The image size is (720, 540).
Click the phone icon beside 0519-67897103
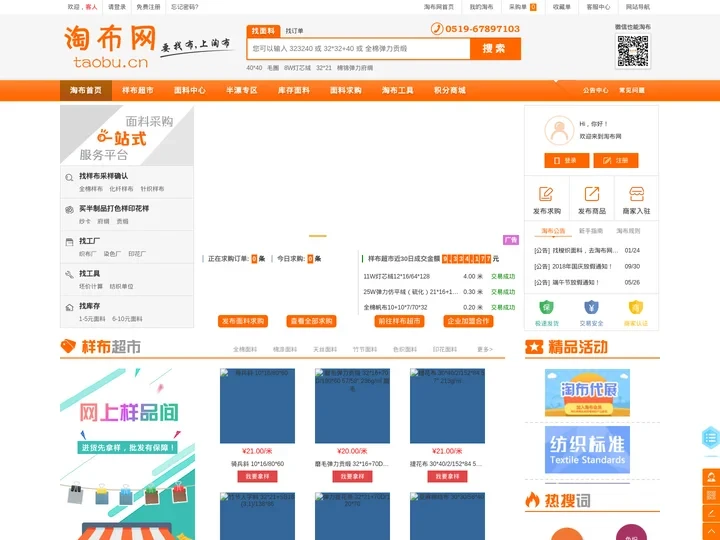[437, 28]
